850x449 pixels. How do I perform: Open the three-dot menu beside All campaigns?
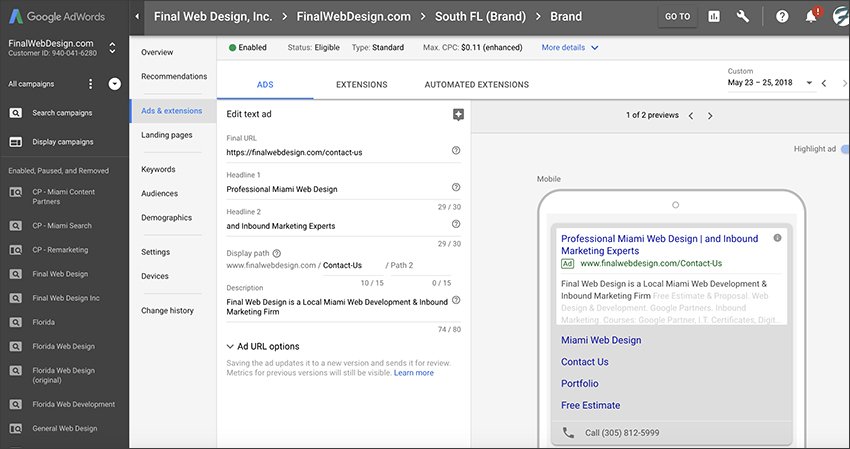coord(91,84)
